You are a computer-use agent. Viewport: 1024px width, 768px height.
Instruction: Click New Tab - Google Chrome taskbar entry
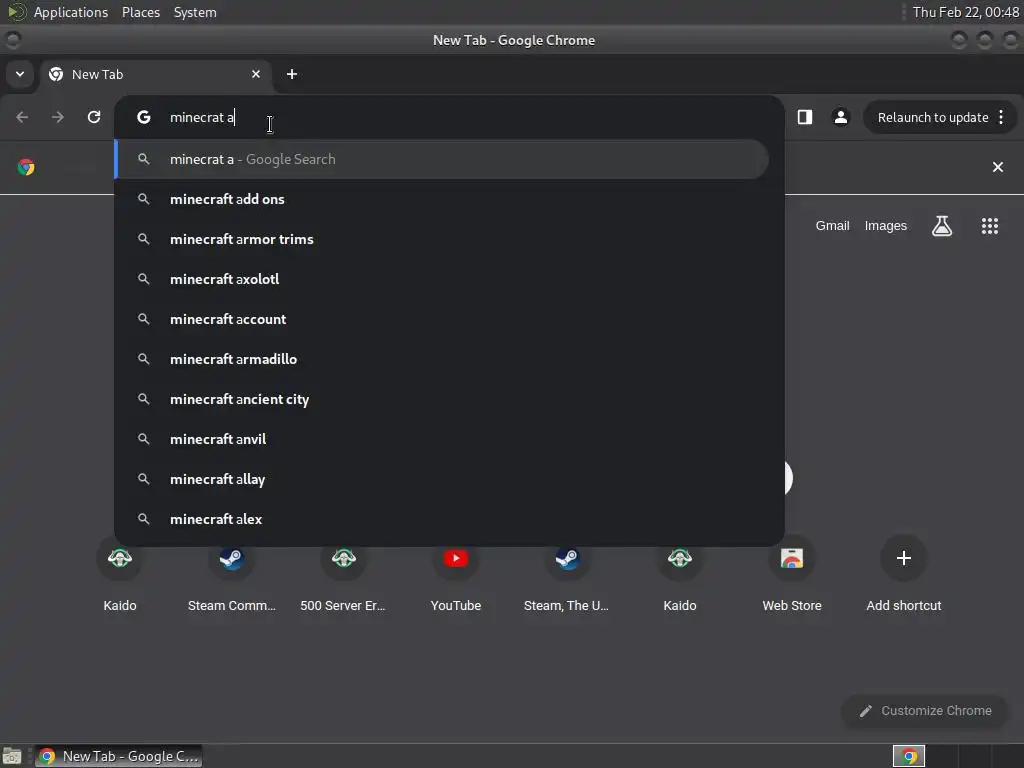(x=118, y=756)
